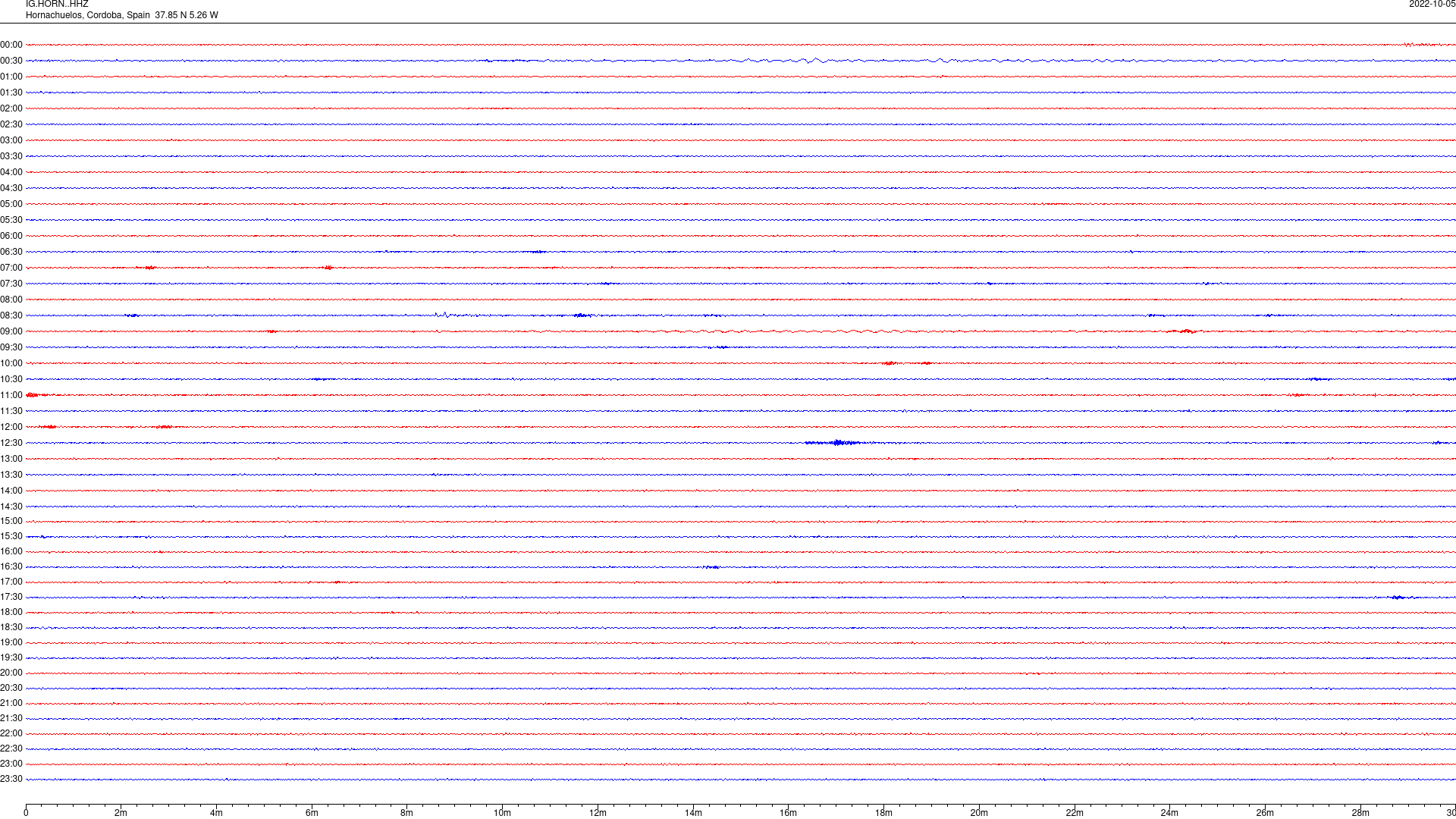Viewport: 1456px width, 819px height.
Task: Click the 20m tick label on time axis
Action: click(x=979, y=813)
